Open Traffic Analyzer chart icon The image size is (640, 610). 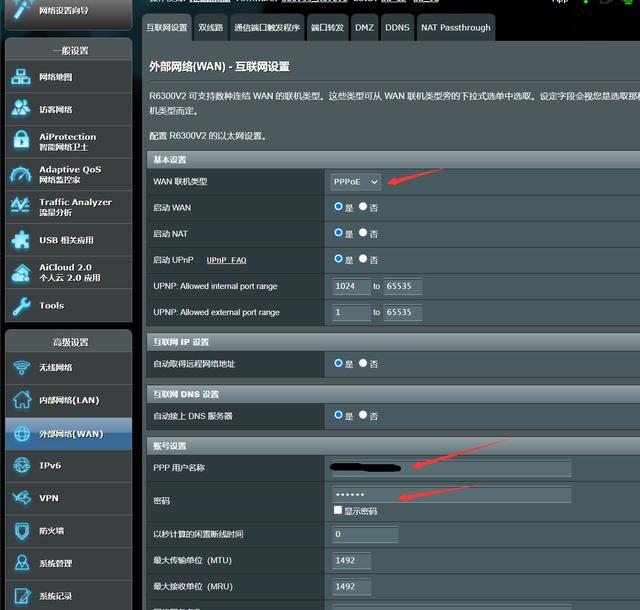click(21, 206)
